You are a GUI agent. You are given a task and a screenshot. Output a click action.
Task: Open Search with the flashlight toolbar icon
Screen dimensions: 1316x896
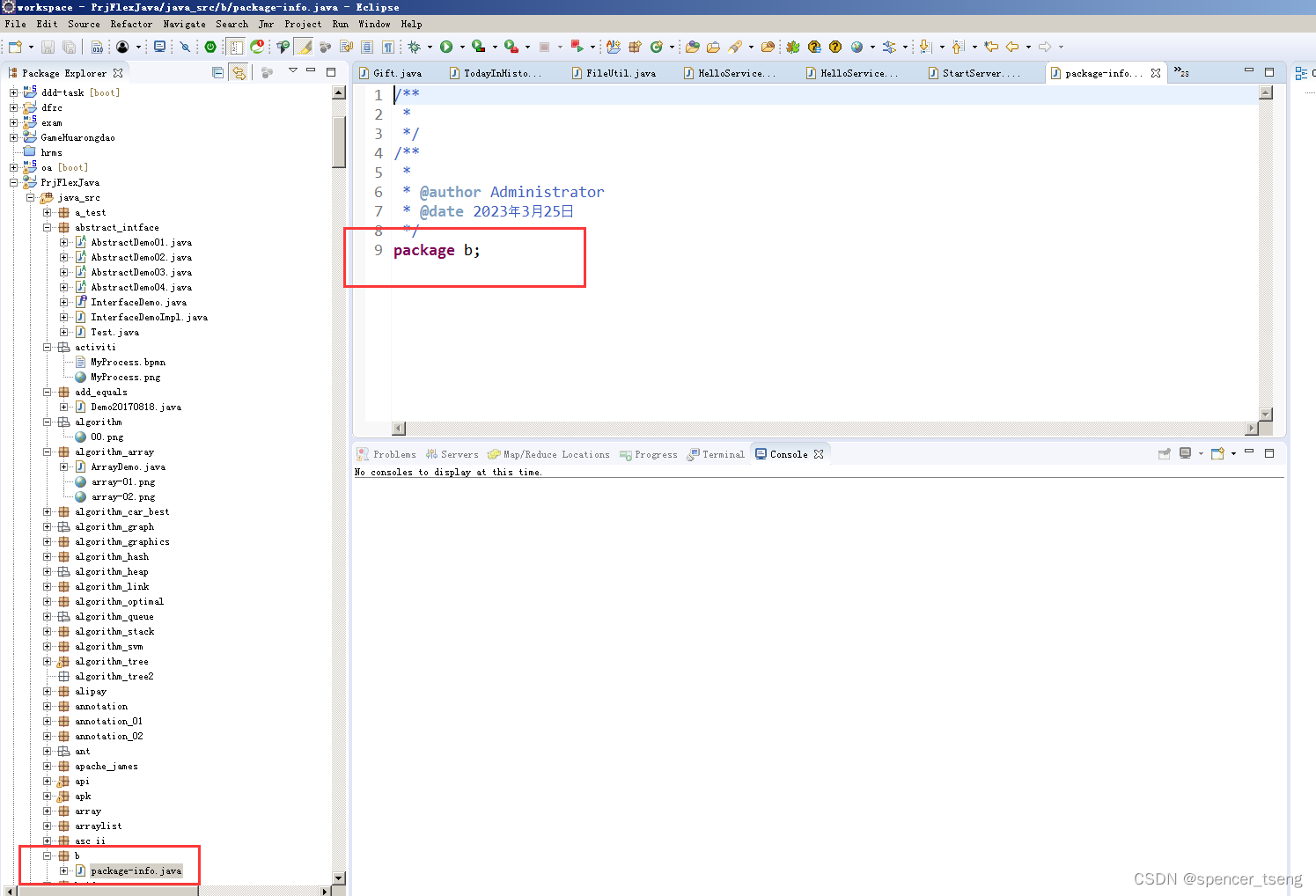click(736, 47)
